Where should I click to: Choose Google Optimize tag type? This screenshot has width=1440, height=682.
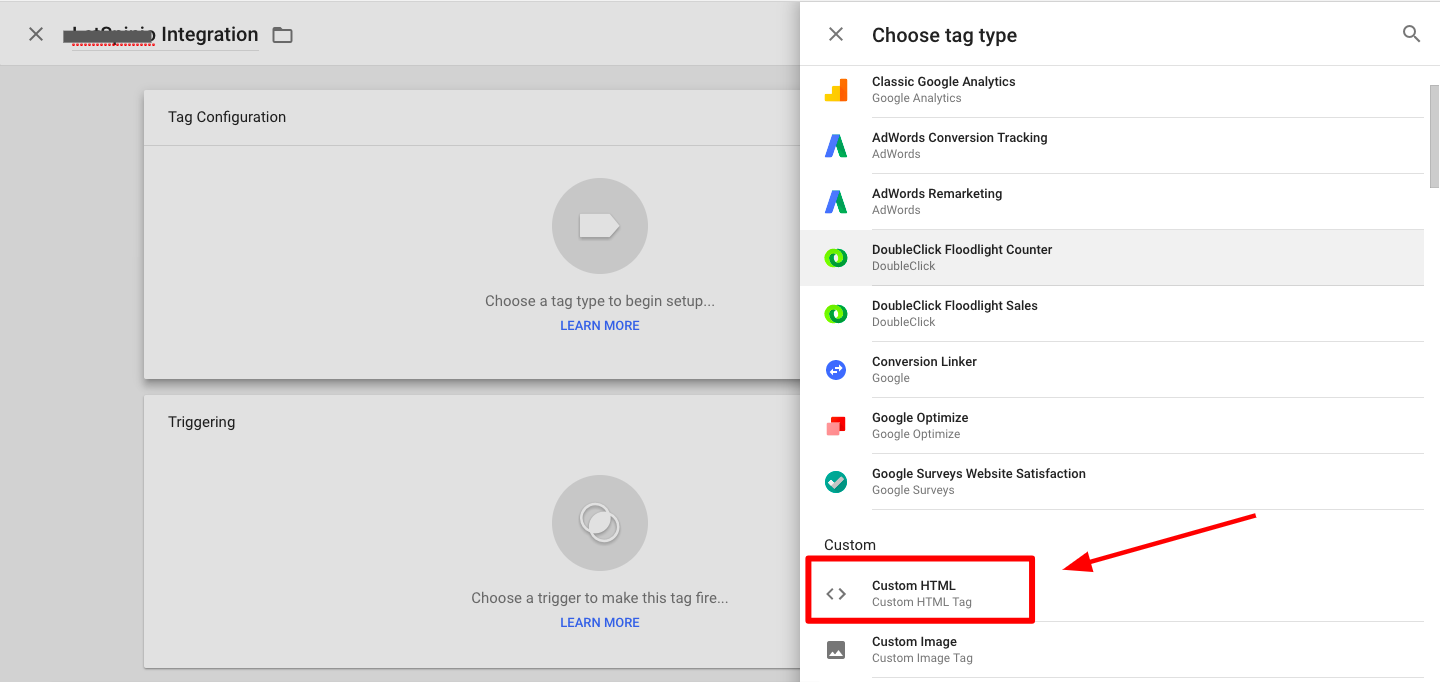pos(1112,426)
